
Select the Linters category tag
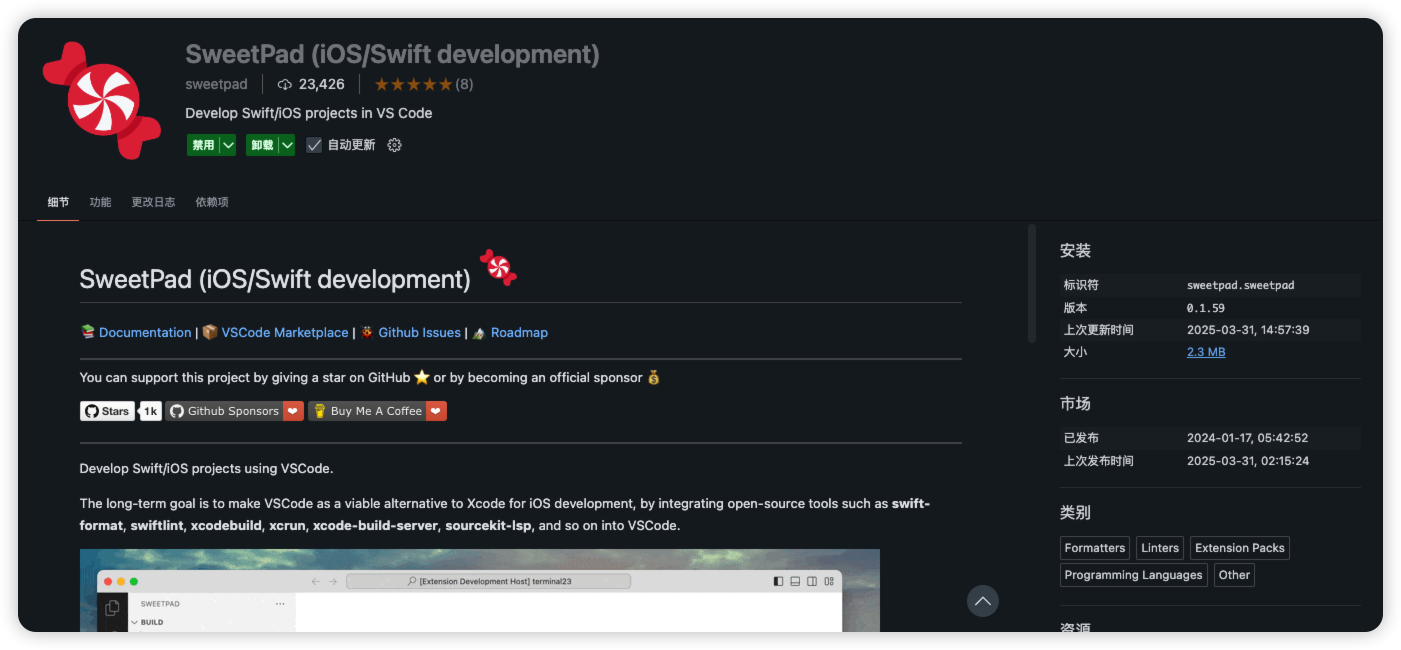coord(1160,548)
